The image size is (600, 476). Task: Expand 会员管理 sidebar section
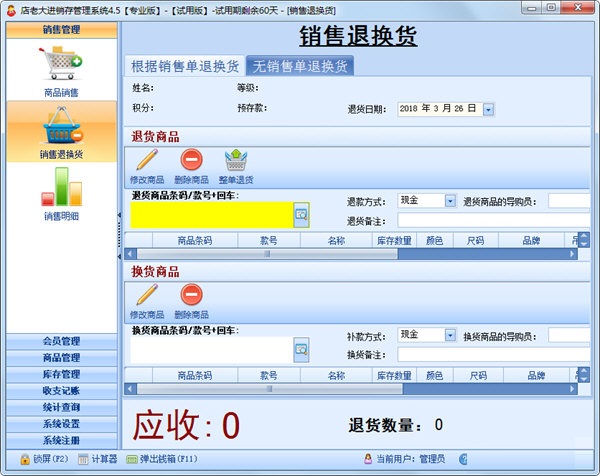pyautogui.click(x=62, y=341)
